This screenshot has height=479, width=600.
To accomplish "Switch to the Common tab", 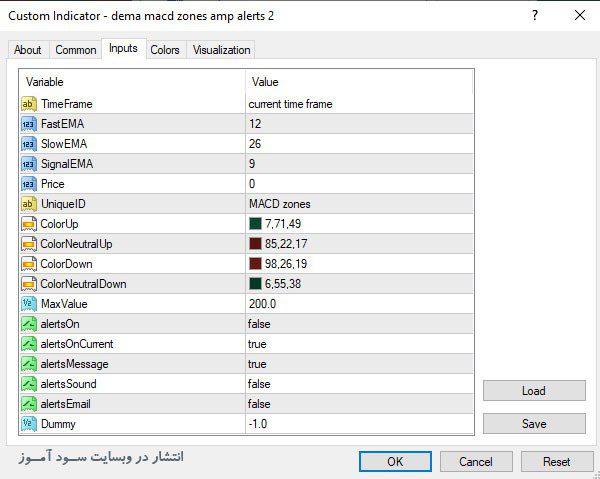I will coord(76,50).
